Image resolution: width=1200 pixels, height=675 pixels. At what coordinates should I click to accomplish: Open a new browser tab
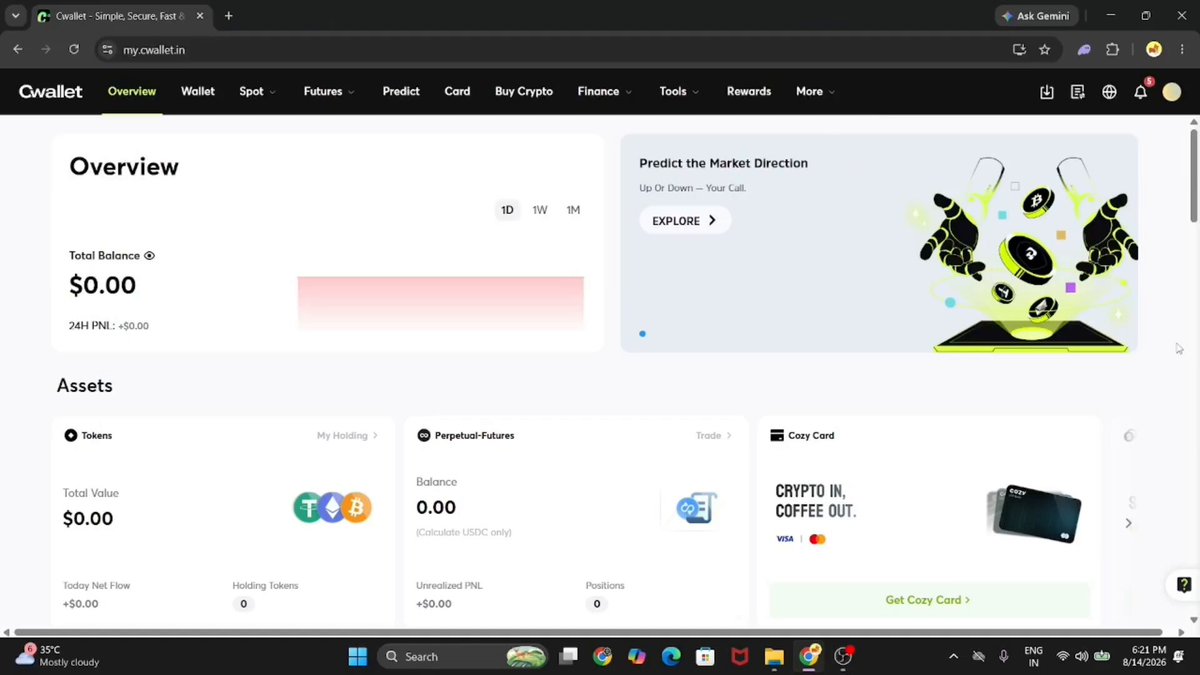pos(229,16)
